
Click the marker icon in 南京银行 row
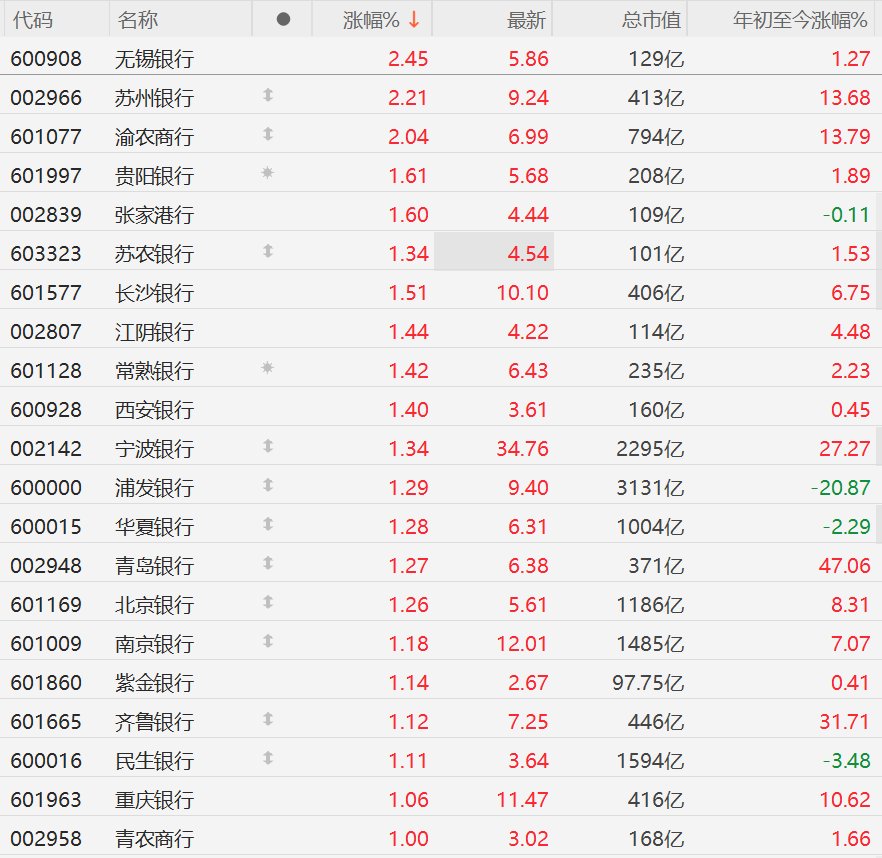[x=268, y=641]
